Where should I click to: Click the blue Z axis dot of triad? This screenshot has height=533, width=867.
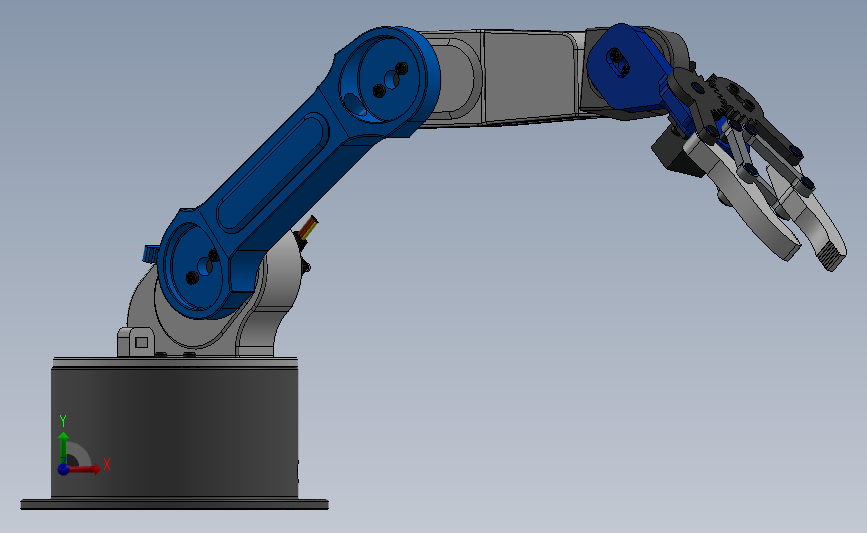[x=63, y=469]
